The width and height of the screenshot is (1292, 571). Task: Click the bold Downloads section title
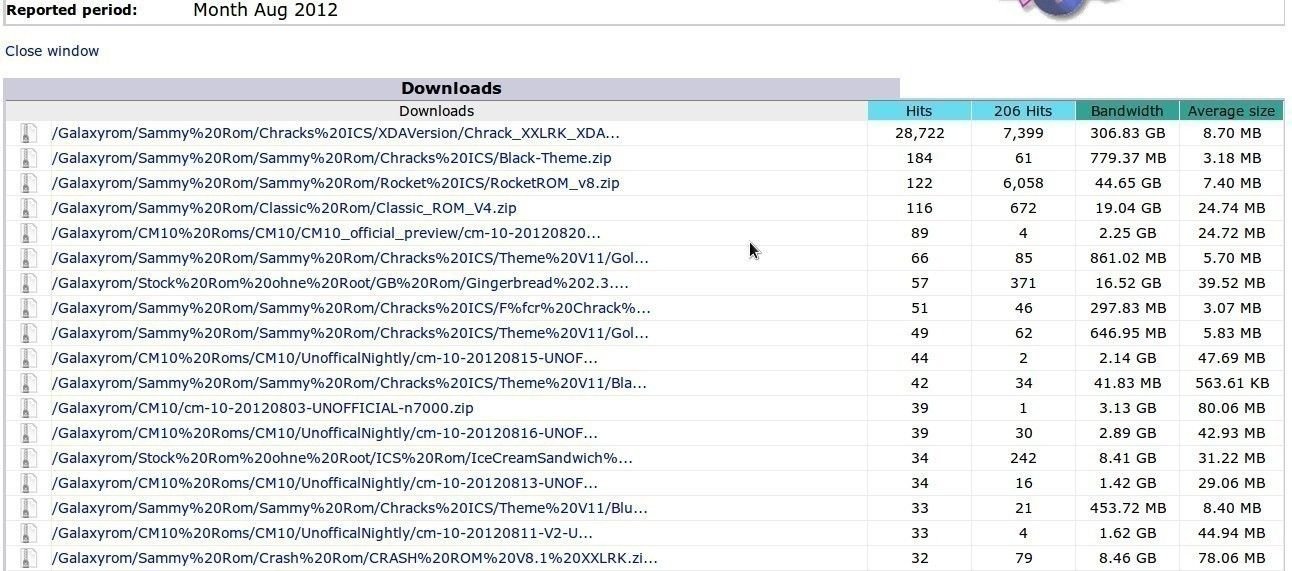tap(451, 88)
